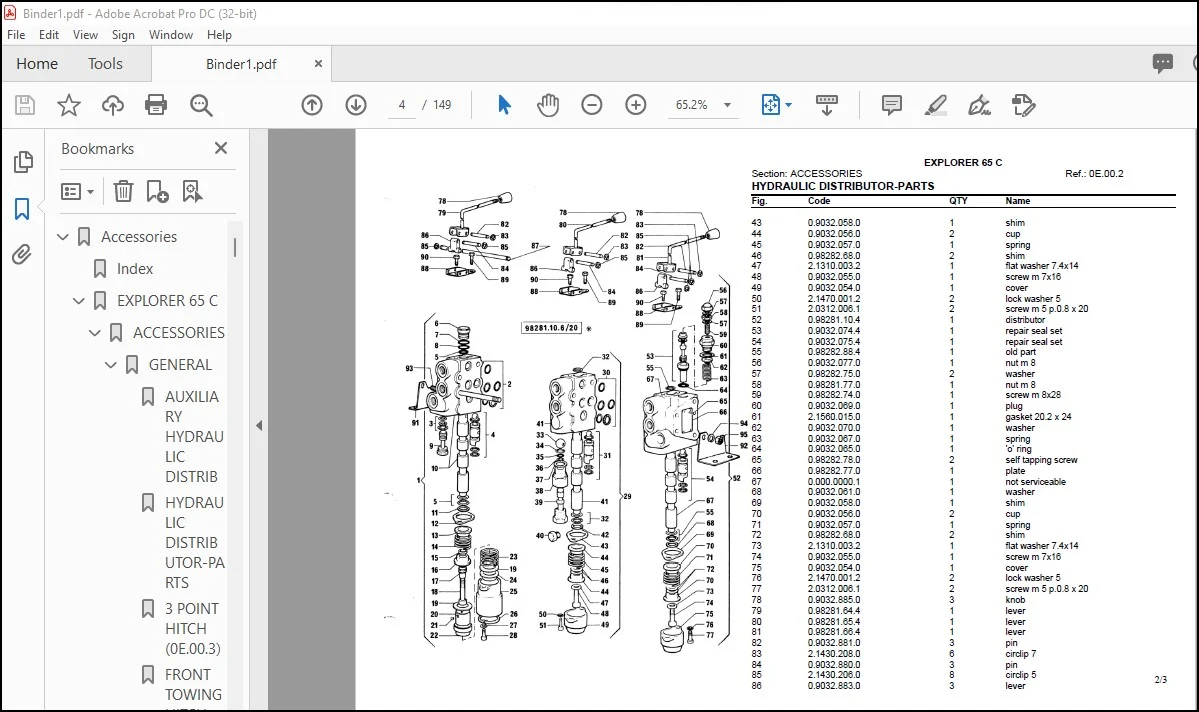This screenshot has height=712, width=1199.
Task: Choose the Selection arrow tool
Action: [504, 105]
